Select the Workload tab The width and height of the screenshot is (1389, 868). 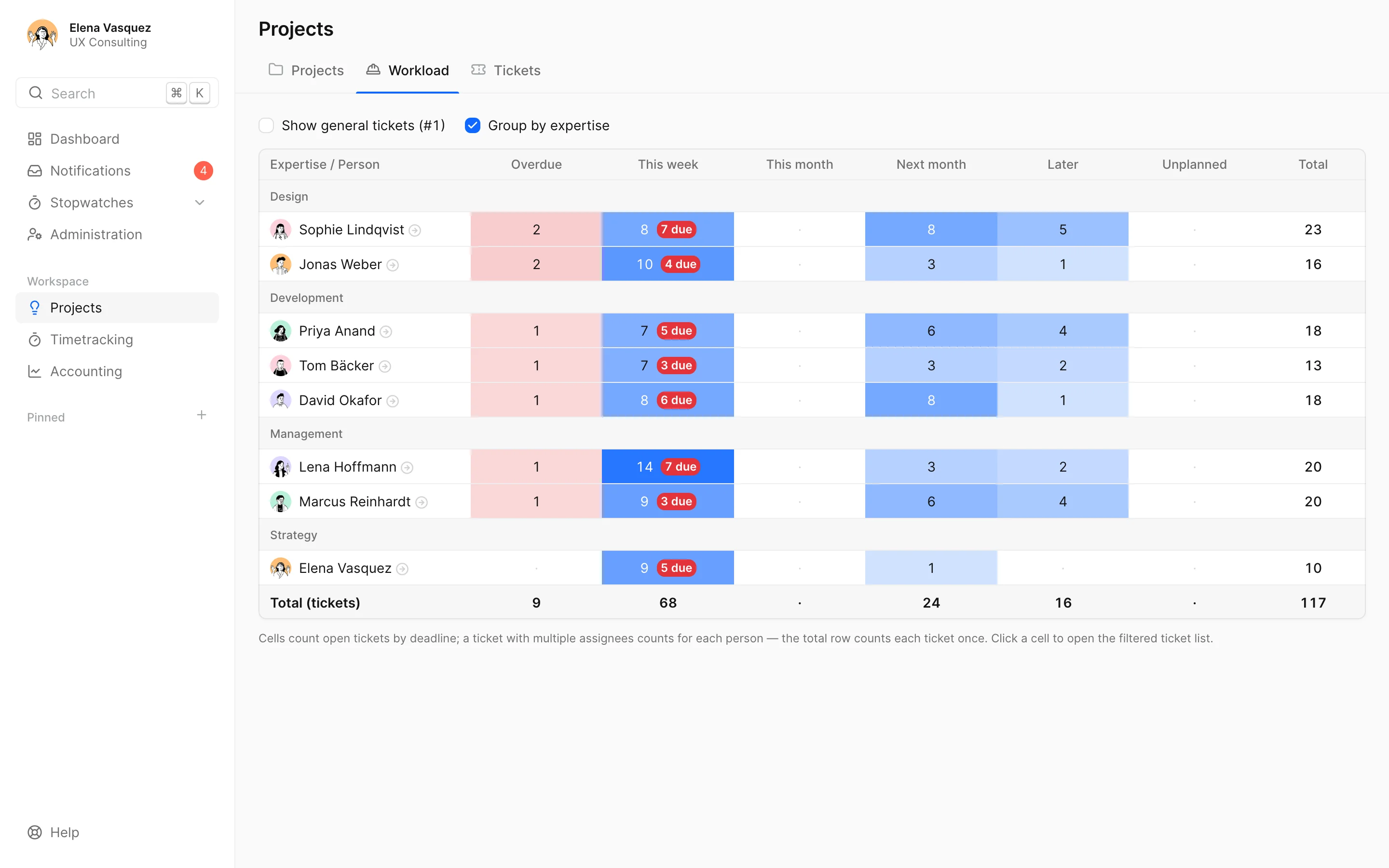point(408,70)
